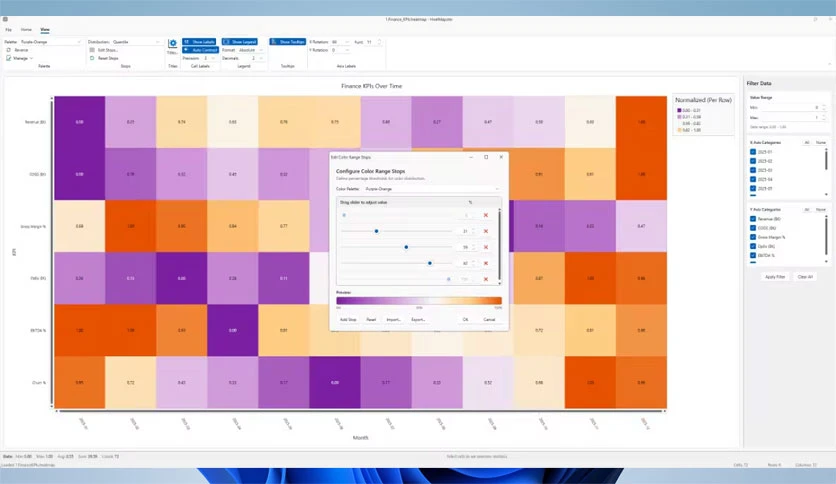Uncheck the 2025-05 X axis category
Image resolution: width=836 pixels, height=484 pixels.
[753, 188]
